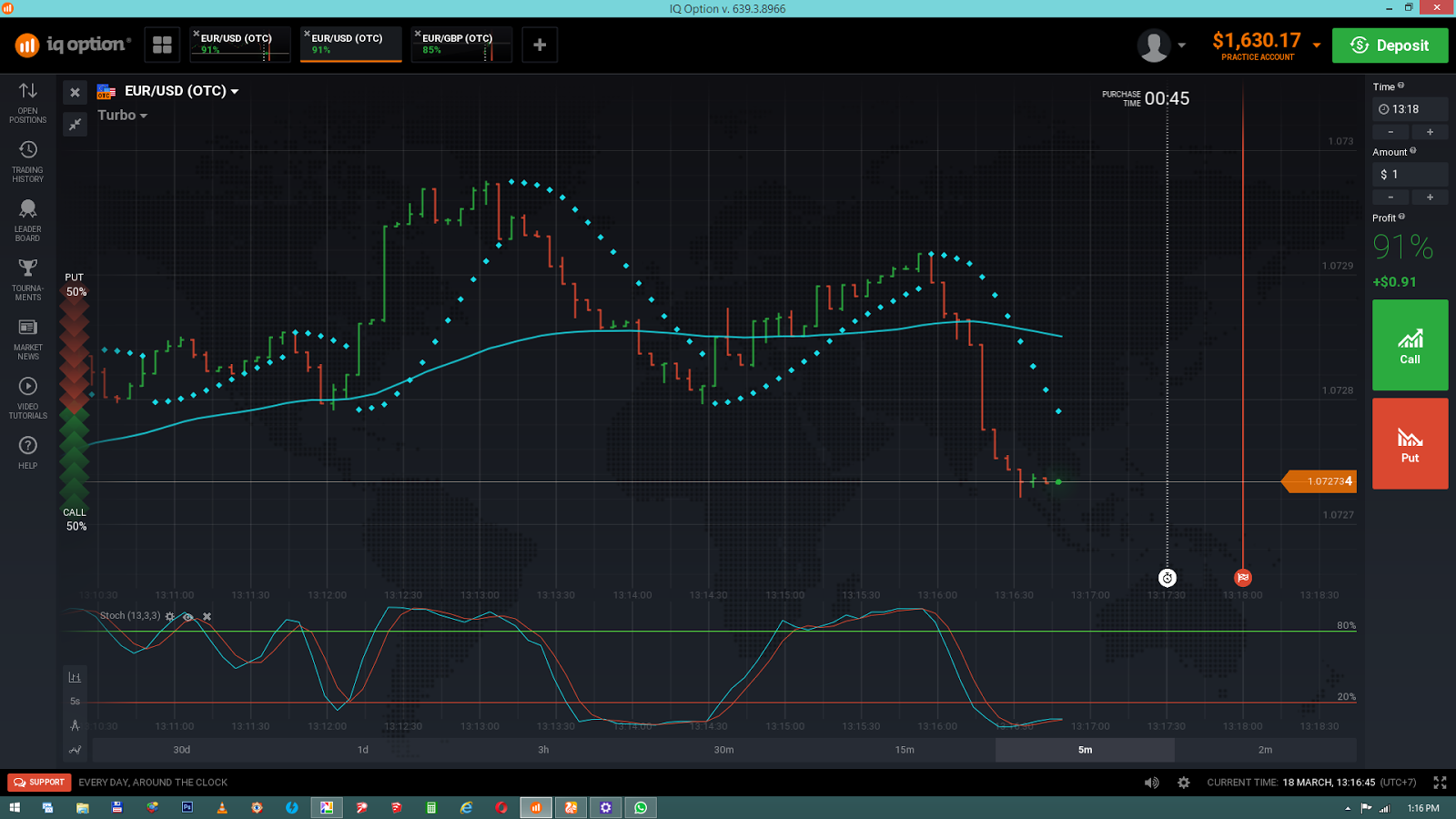Open the Windows Start menu
The height and width of the screenshot is (819, 1456).
pyautogui.click(x=15, y=808)
